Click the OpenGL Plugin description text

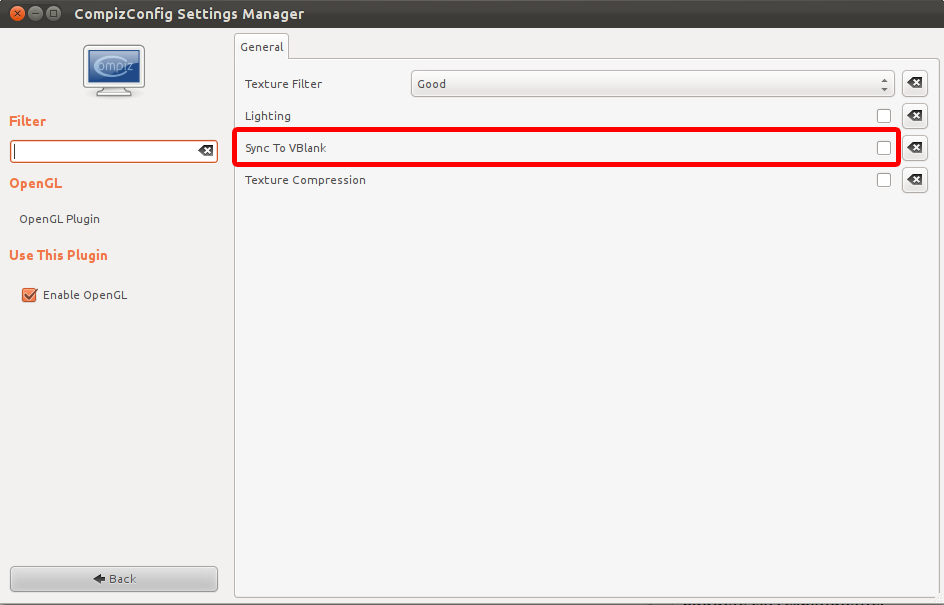pos(60,219)
